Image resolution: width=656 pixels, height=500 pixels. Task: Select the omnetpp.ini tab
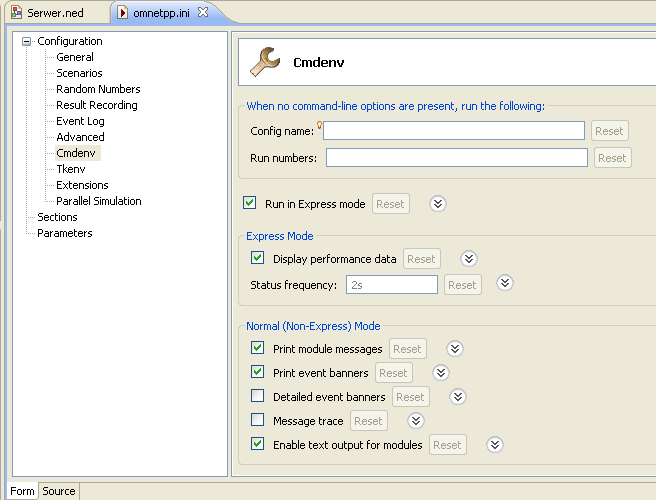(x=161, y=13)
